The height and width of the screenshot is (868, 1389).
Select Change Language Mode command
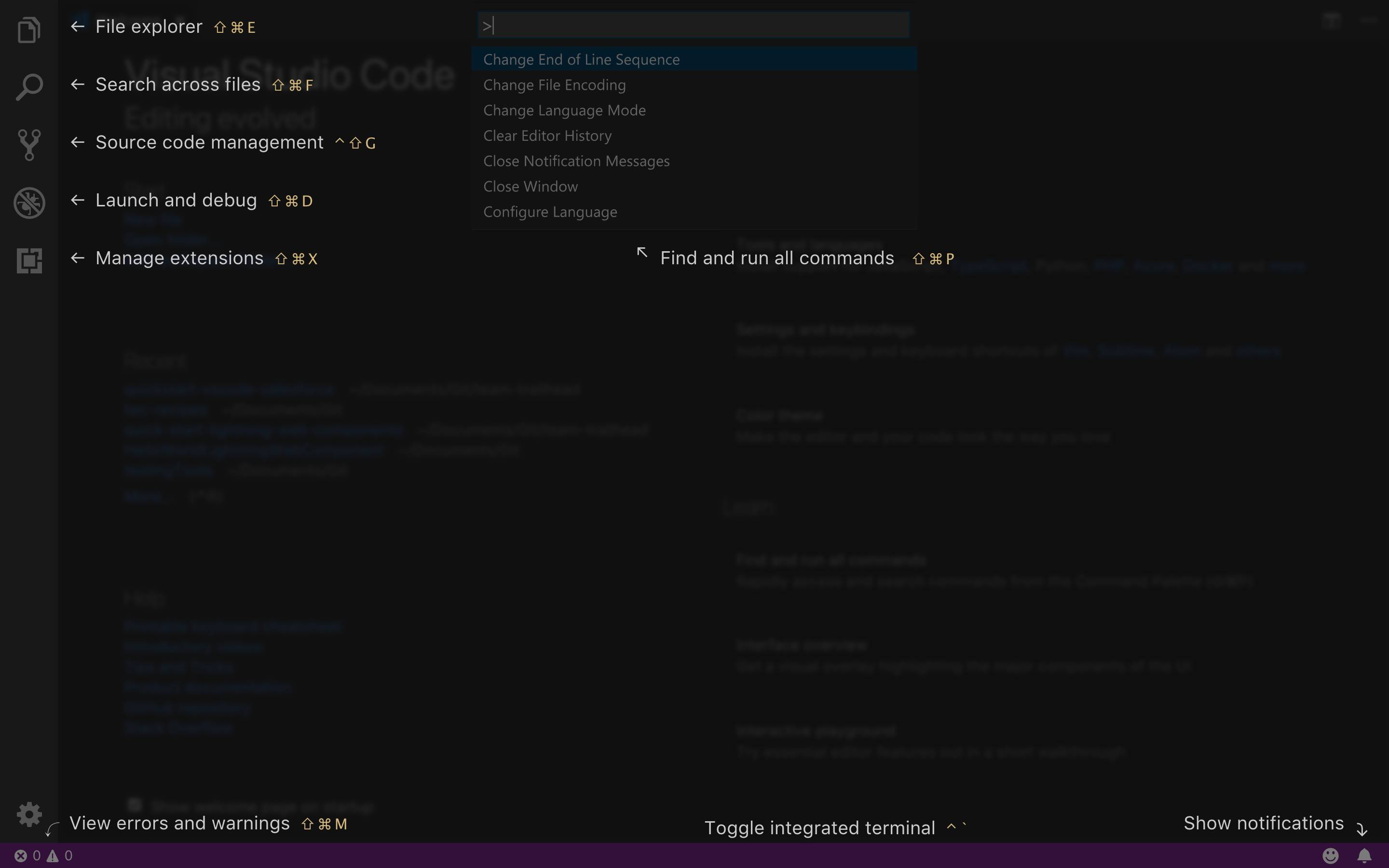click(694, 110)
